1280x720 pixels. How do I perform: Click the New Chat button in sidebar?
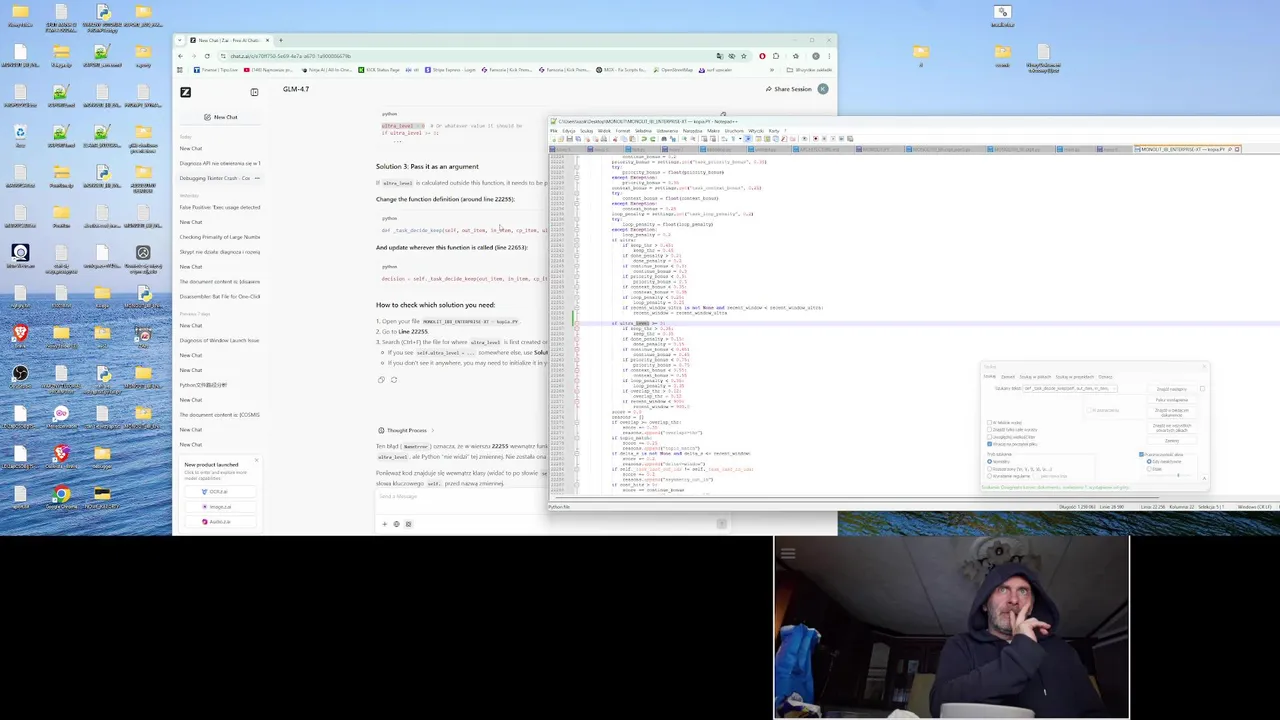[x=220, y=117]
